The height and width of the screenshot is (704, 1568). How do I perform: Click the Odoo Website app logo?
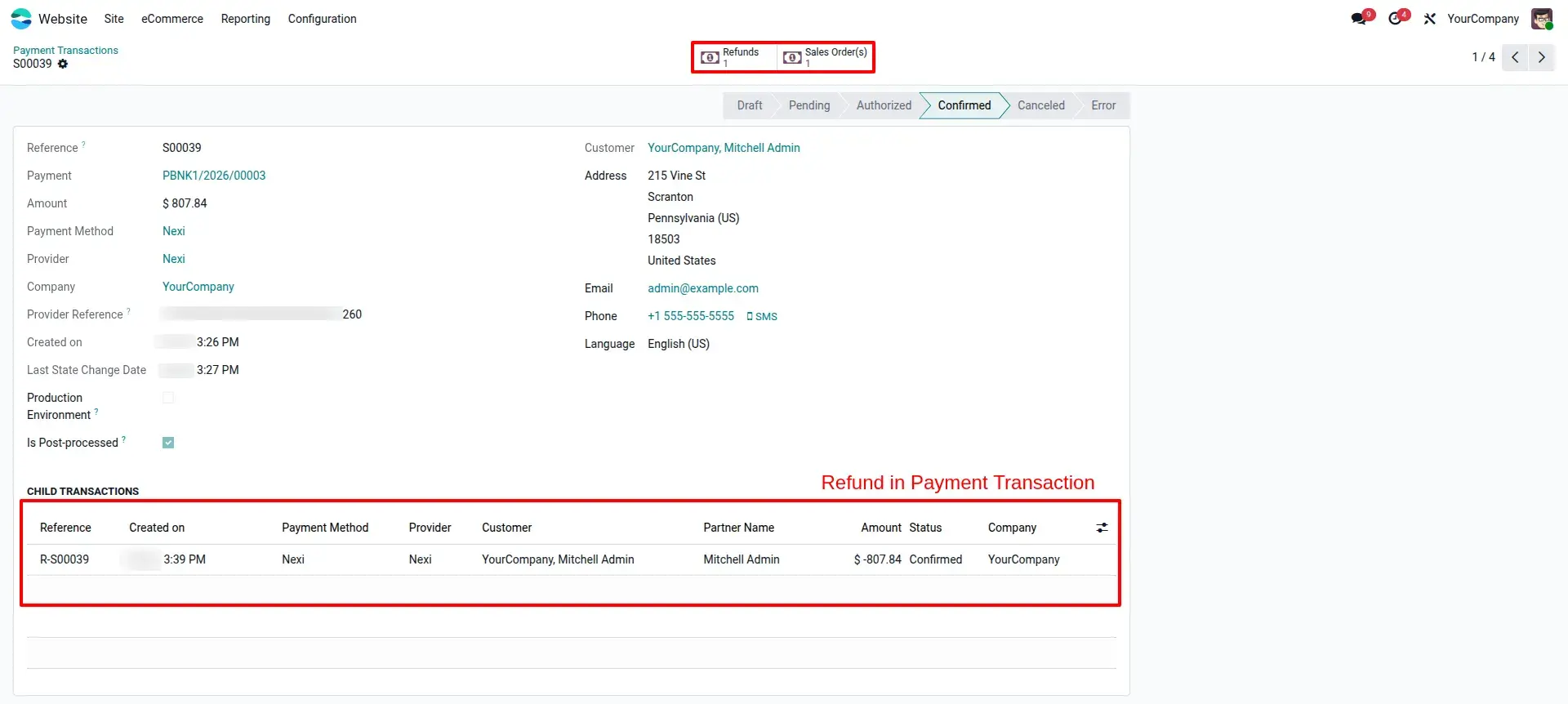[21, 19]
